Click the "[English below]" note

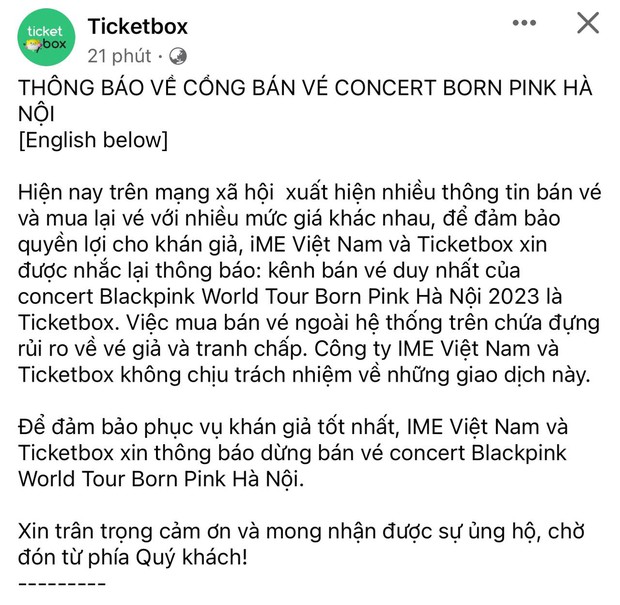pos(93,139)
